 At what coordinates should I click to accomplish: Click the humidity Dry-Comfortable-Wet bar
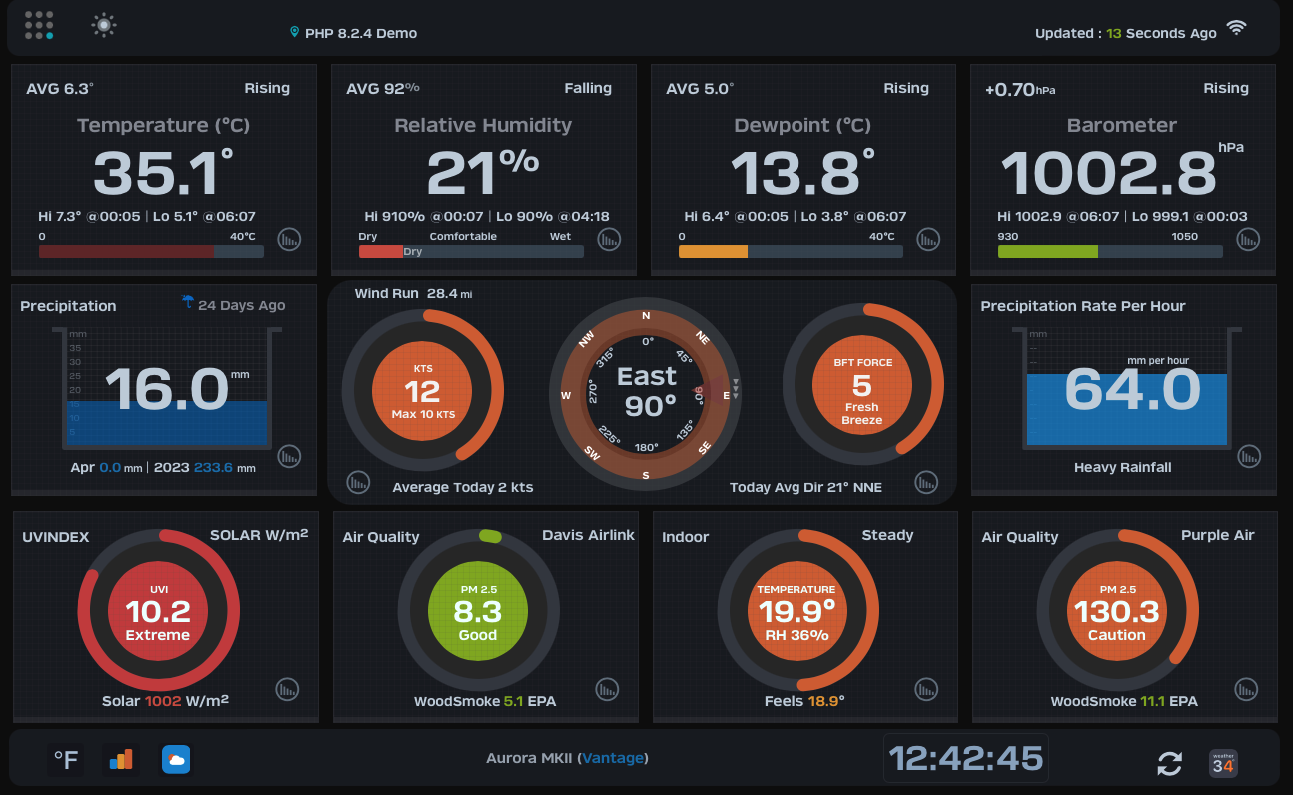pyautogui.click(x=471, y=252)
